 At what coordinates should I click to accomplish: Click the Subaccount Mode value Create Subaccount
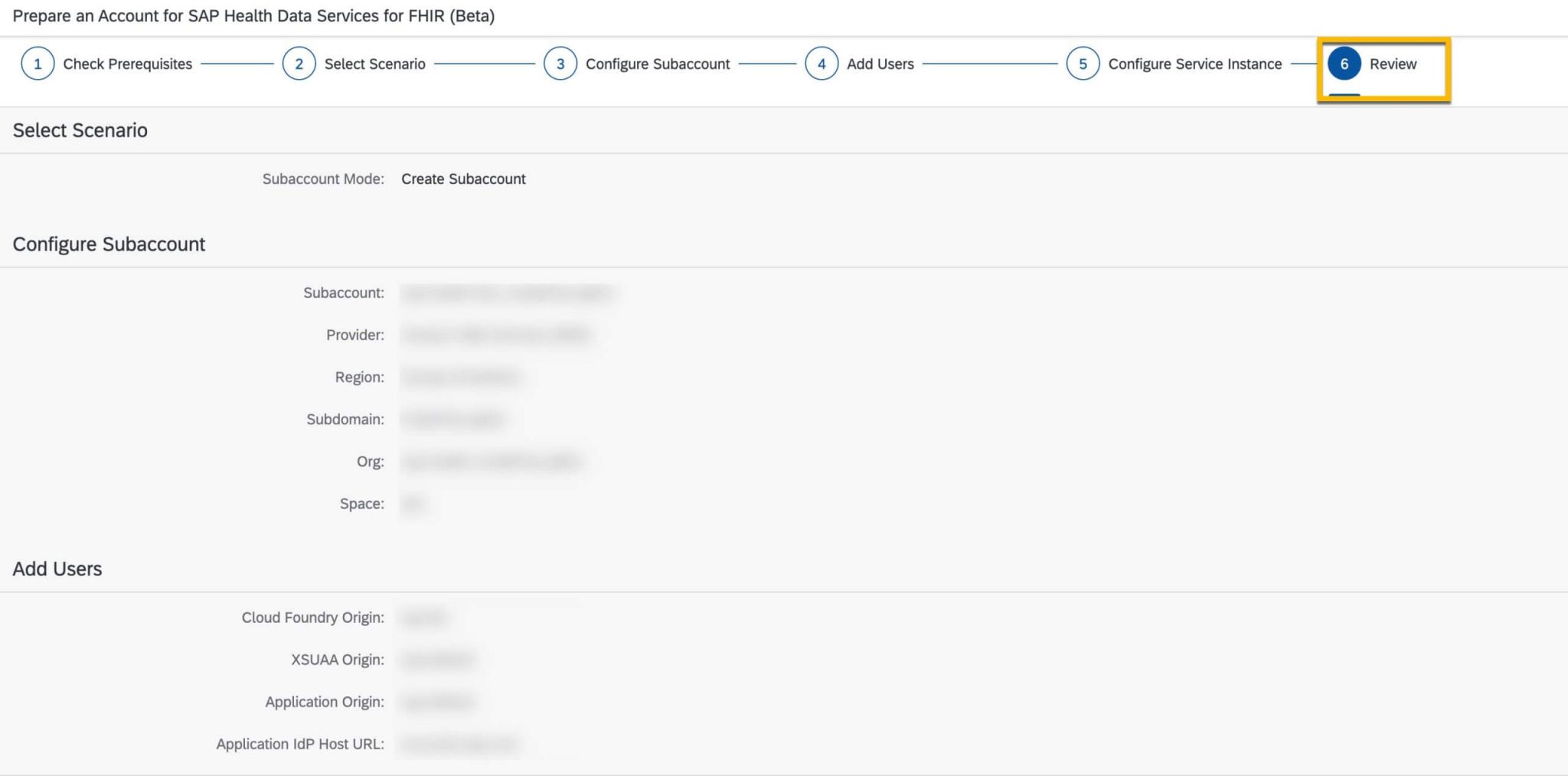pos(462,178)
